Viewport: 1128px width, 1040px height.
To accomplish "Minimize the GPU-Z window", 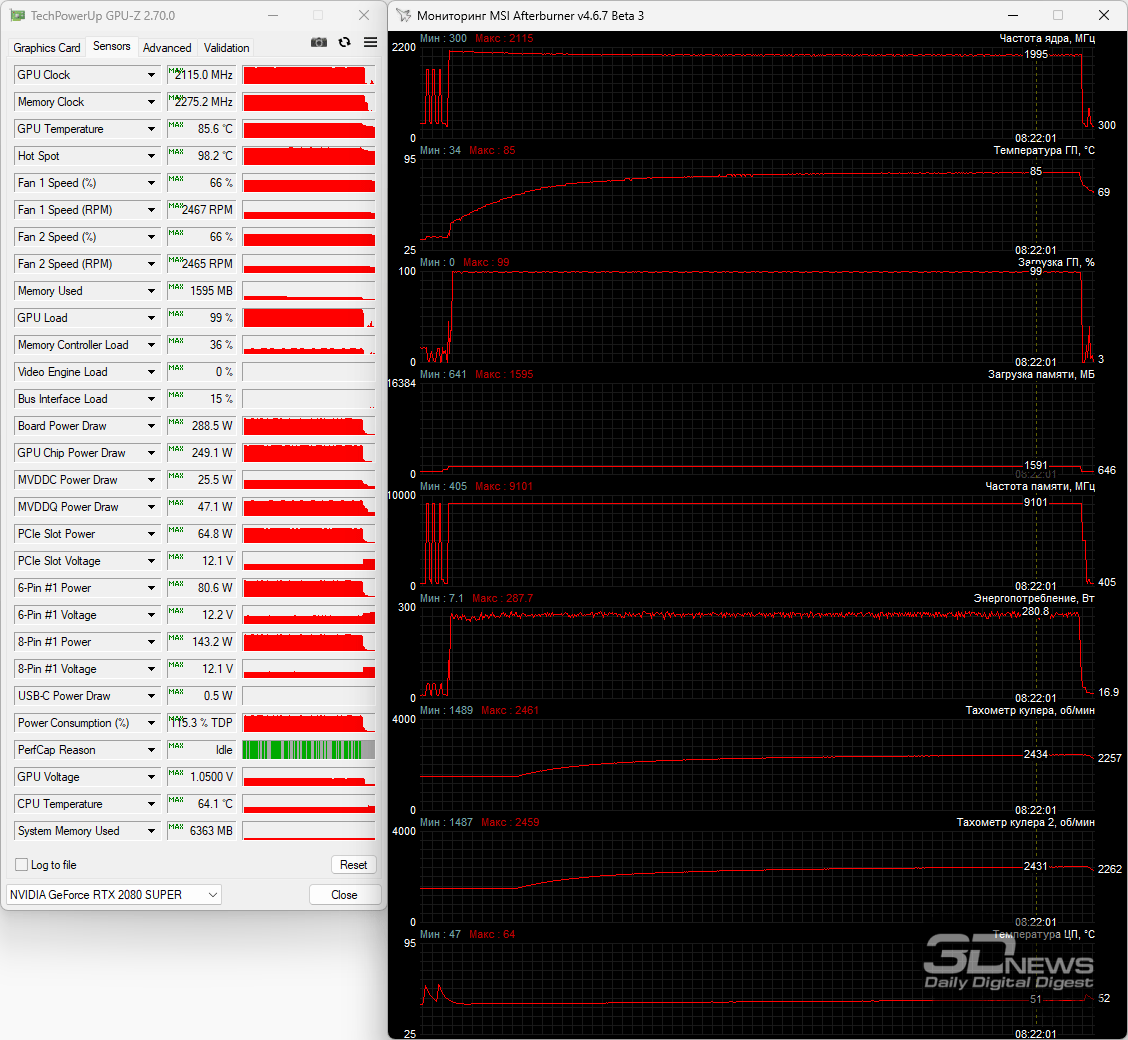I will 273,15.
